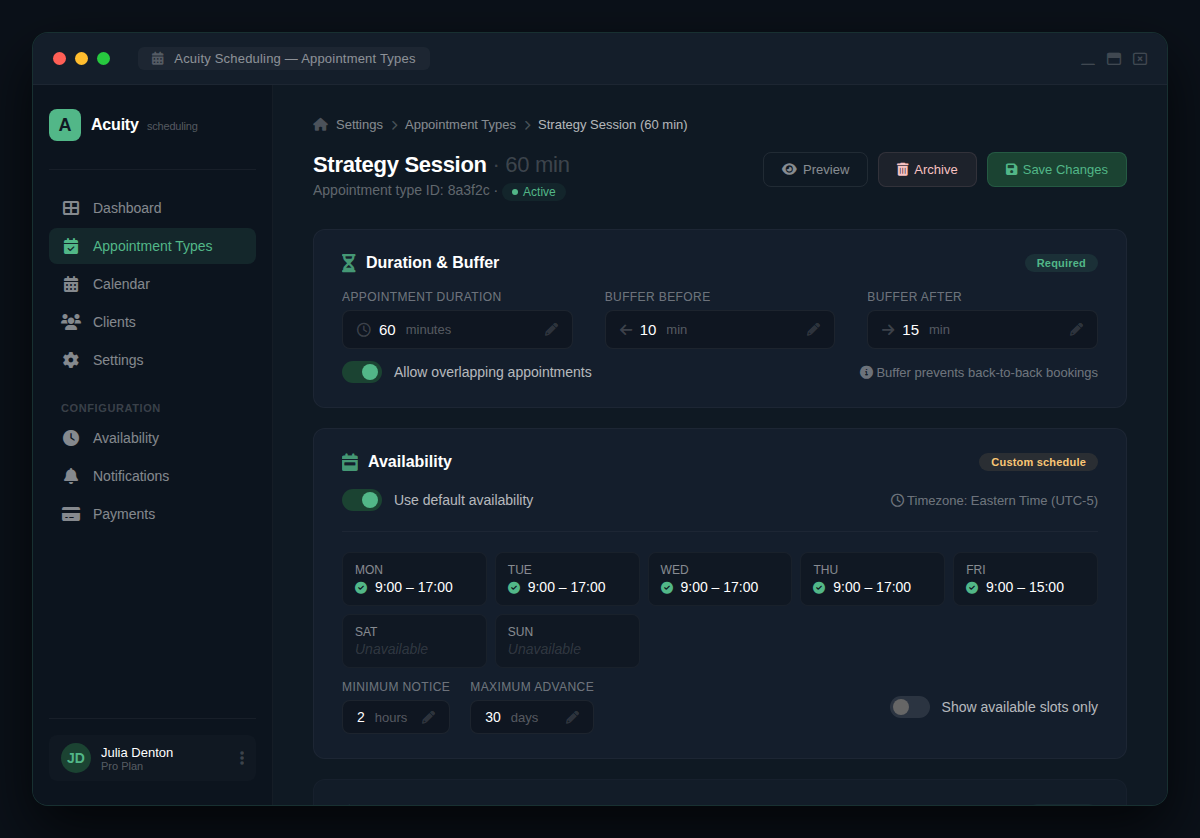Click the Payments card icon
The height and width of the screenshot is (838, 1200).
coord(71,514)
